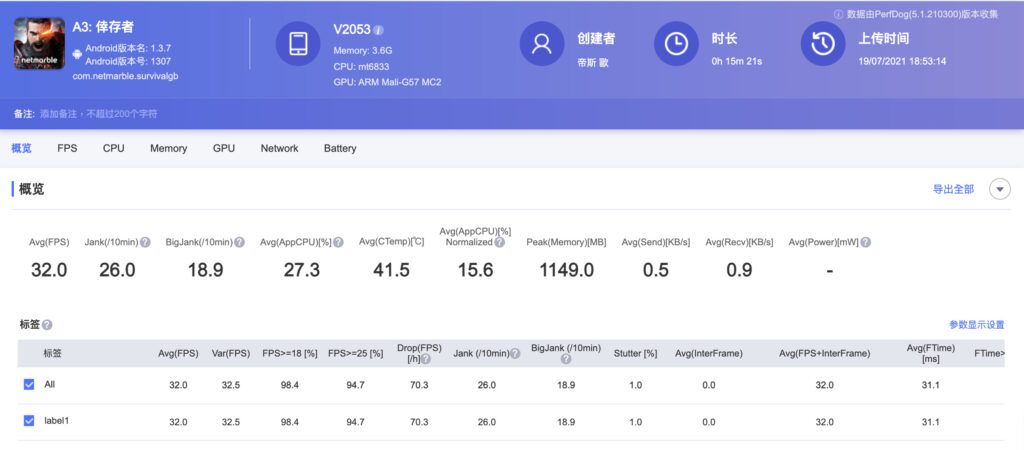This screenshot has height=450, width=1024.
Task: Click the info icon beside V2053
Action: click(x=379, y=30)
